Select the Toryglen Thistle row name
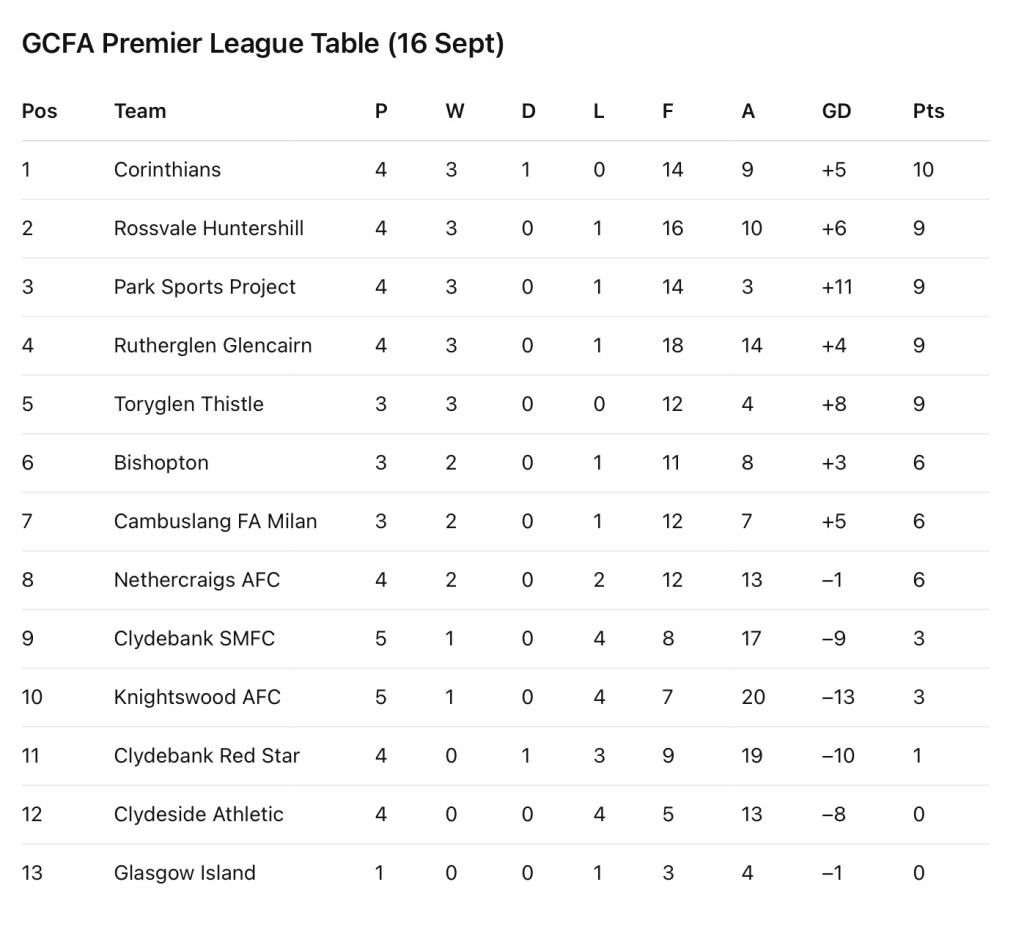The height and width of the screenshot is (934, 1024). tap(189, 404)
